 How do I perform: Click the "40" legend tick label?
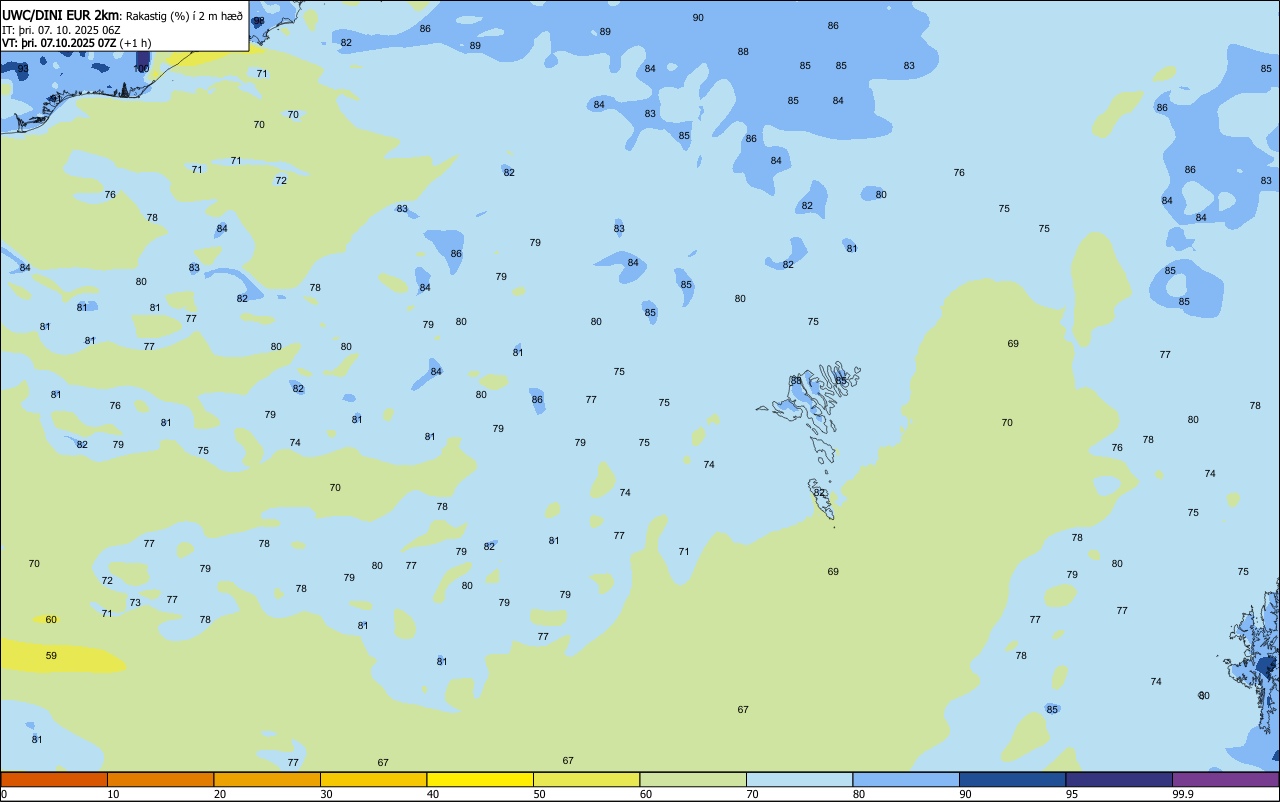(x=432, y=794)
